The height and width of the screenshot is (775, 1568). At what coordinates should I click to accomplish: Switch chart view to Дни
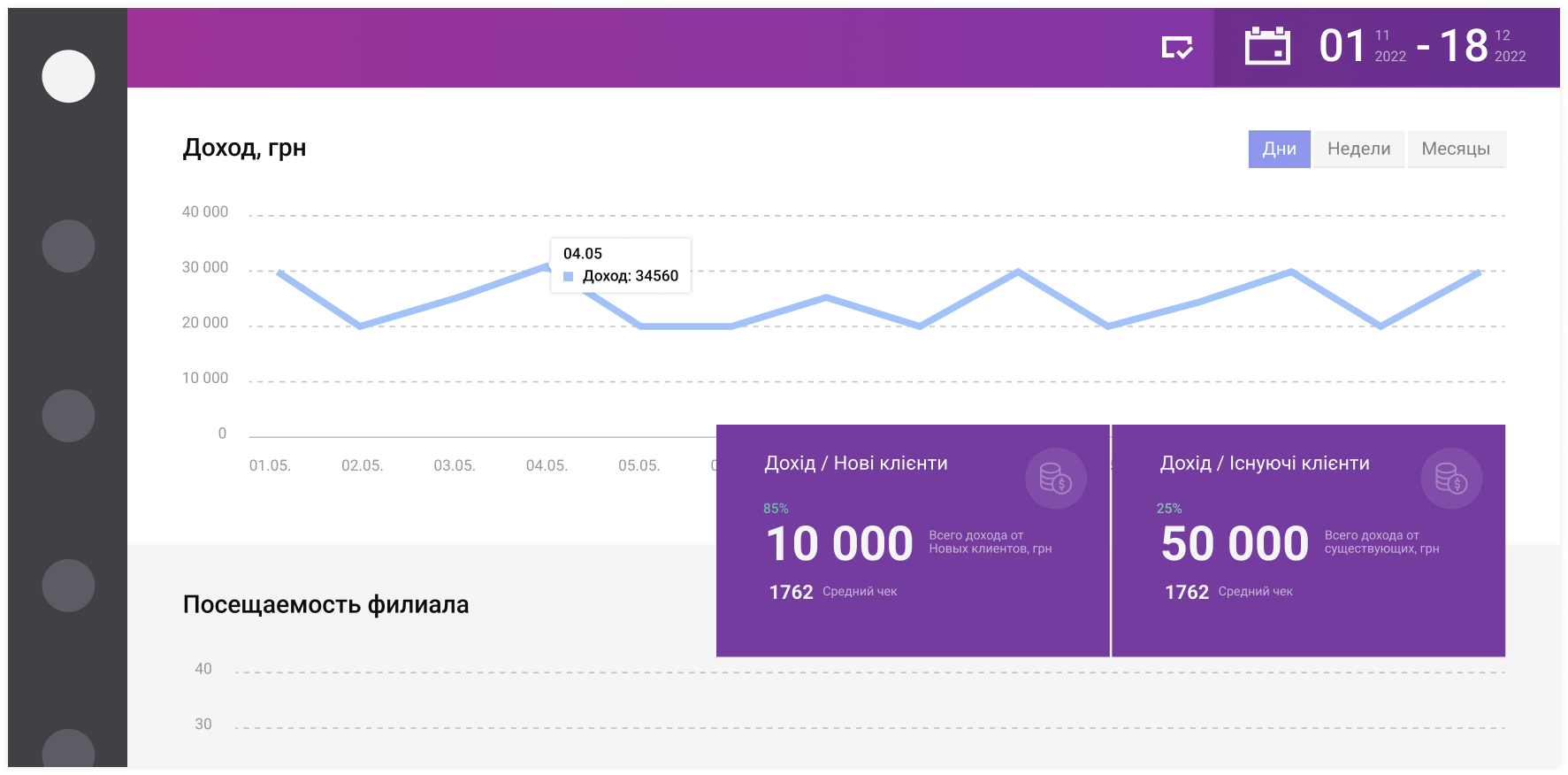tap(1279, 149)
